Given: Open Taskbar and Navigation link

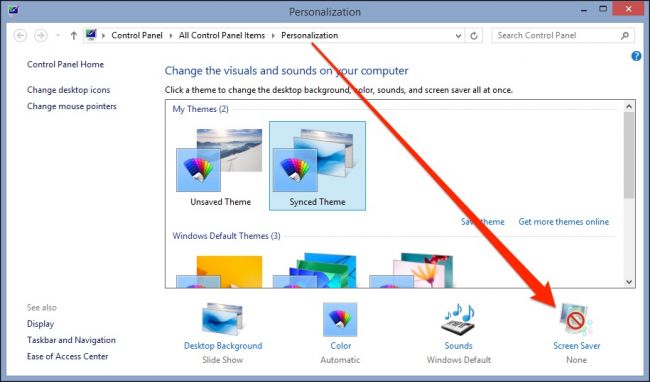Looking at the screenshot, I should (71, 340).
